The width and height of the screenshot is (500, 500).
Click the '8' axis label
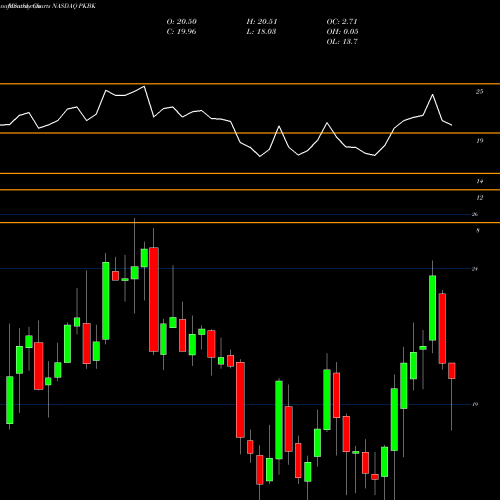pos(478,230)
